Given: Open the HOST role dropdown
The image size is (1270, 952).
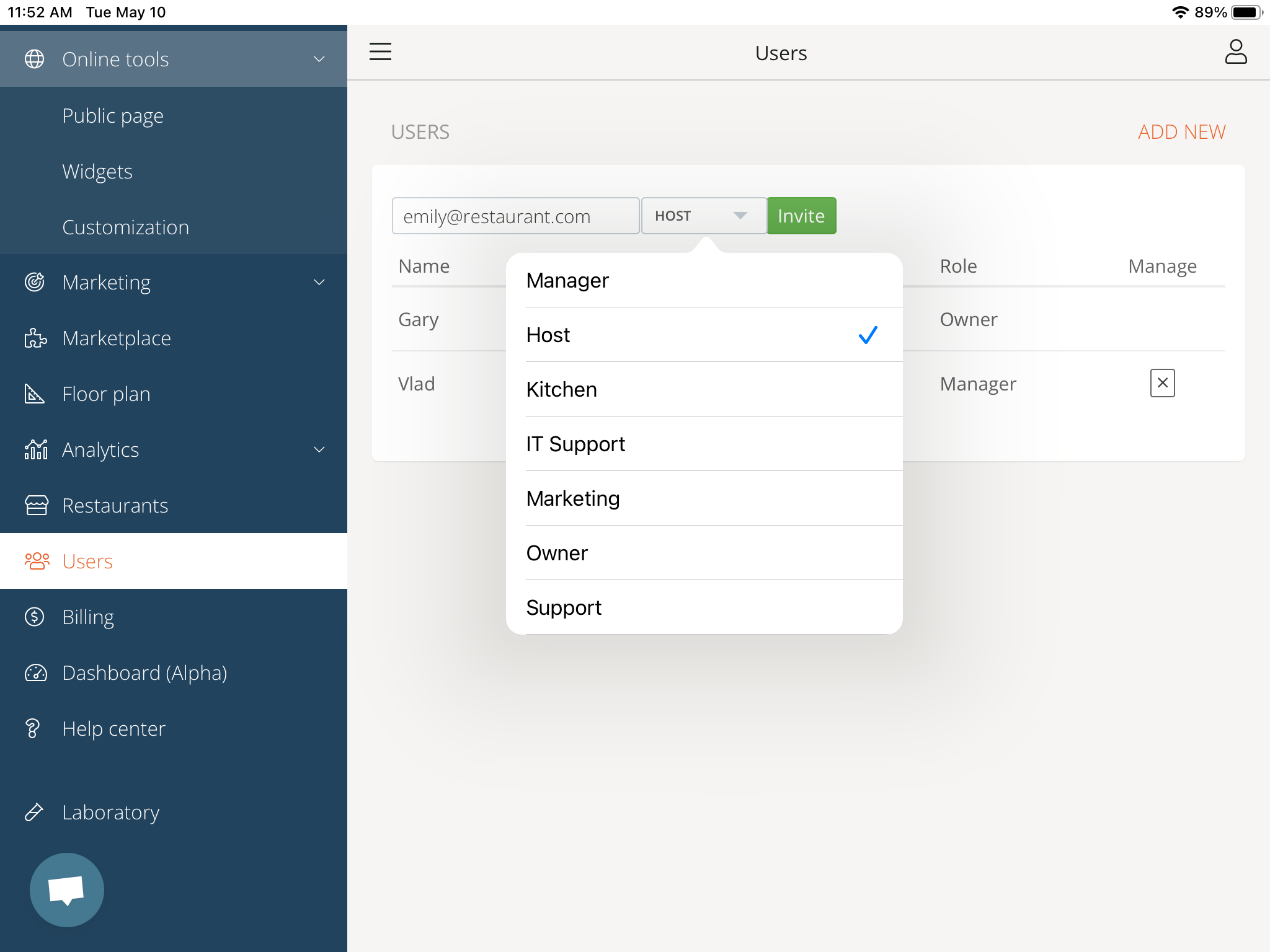Looking at the screenshot, I should [703, 216].
